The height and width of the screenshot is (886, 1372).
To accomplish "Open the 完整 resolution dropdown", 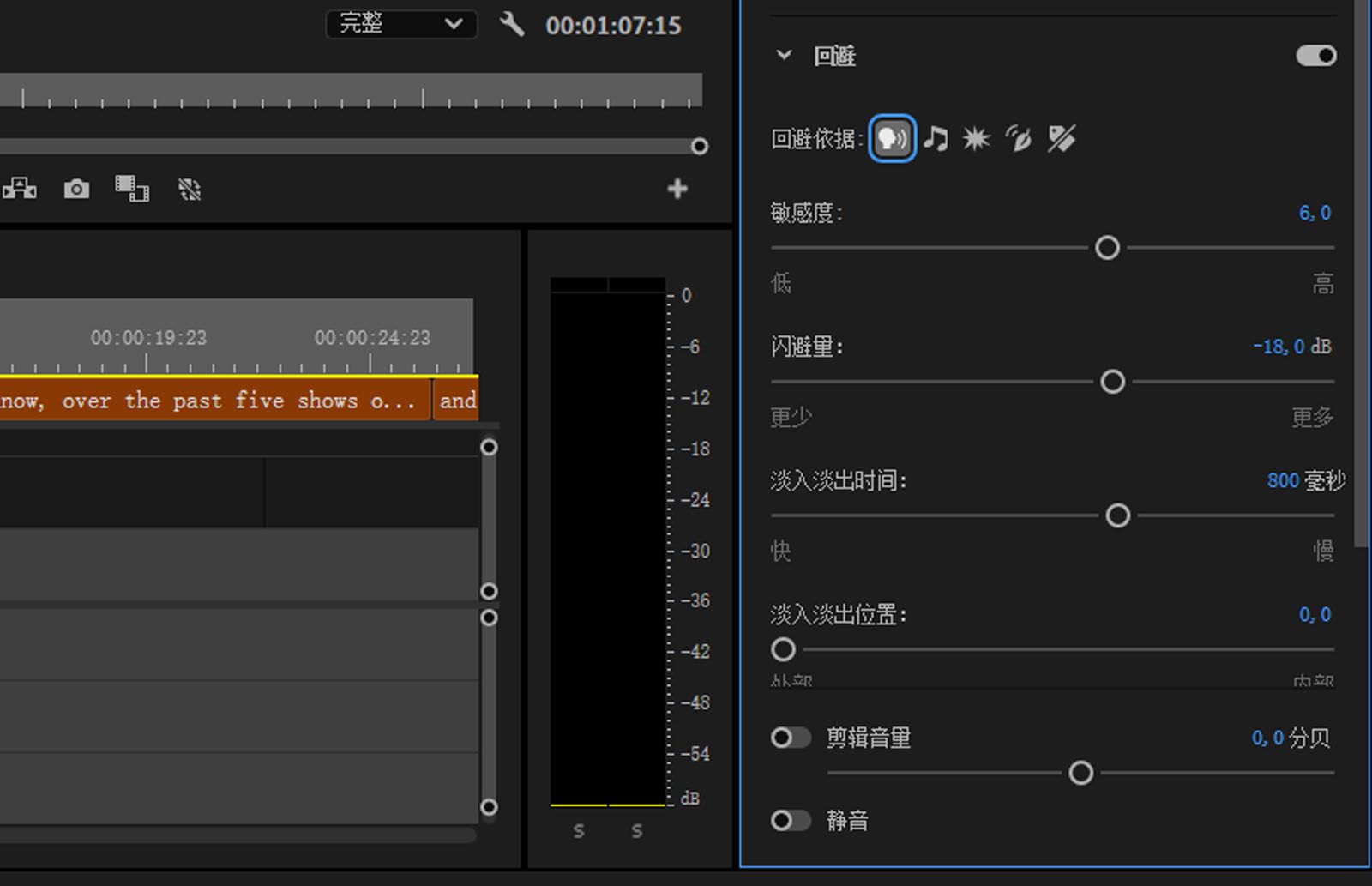I will pos(400,24).
